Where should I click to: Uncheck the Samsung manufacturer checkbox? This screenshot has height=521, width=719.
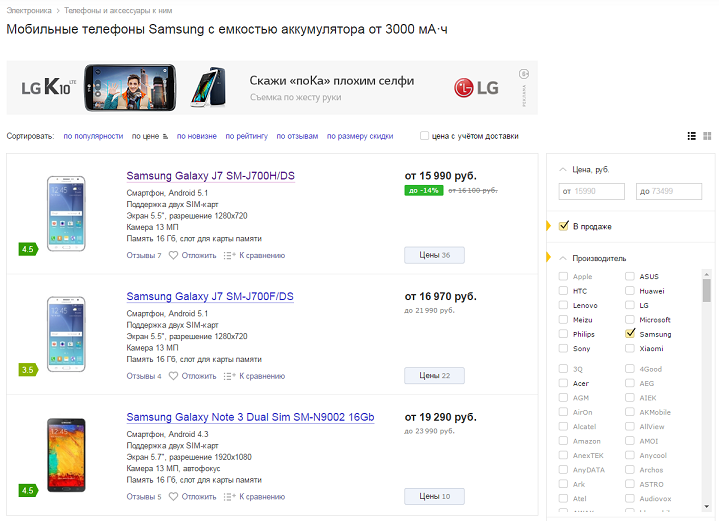click(x=630, y=333)
